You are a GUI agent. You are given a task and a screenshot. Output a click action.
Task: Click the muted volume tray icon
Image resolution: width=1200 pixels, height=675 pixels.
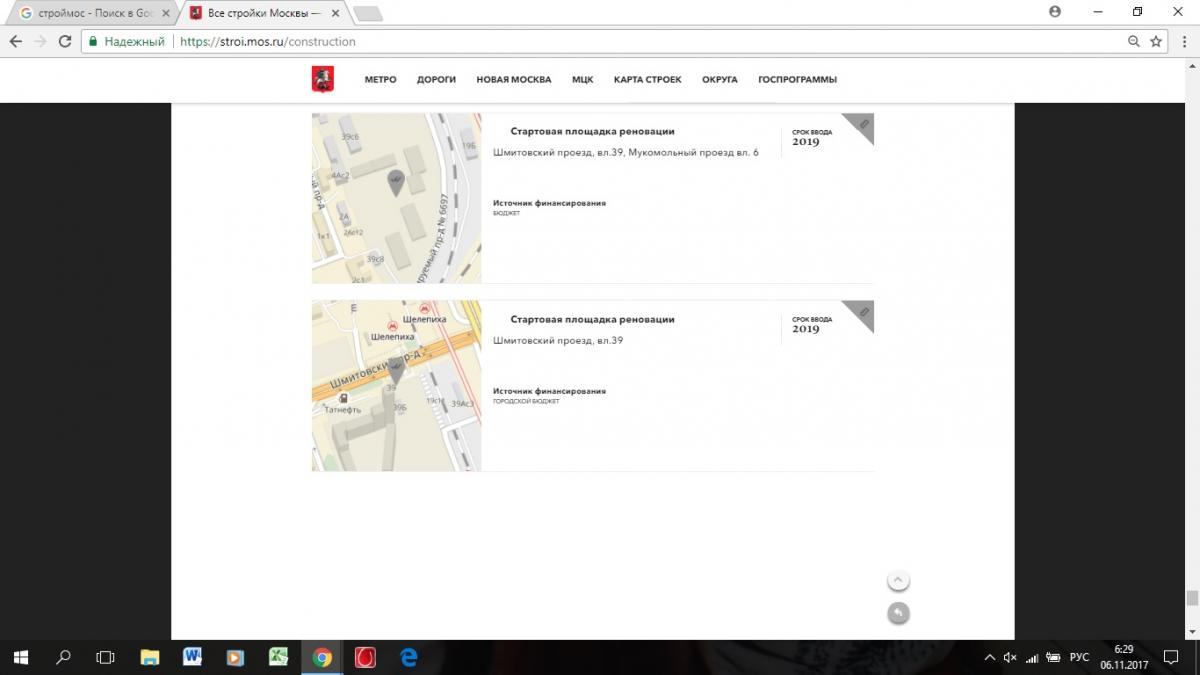point(1010,658)
